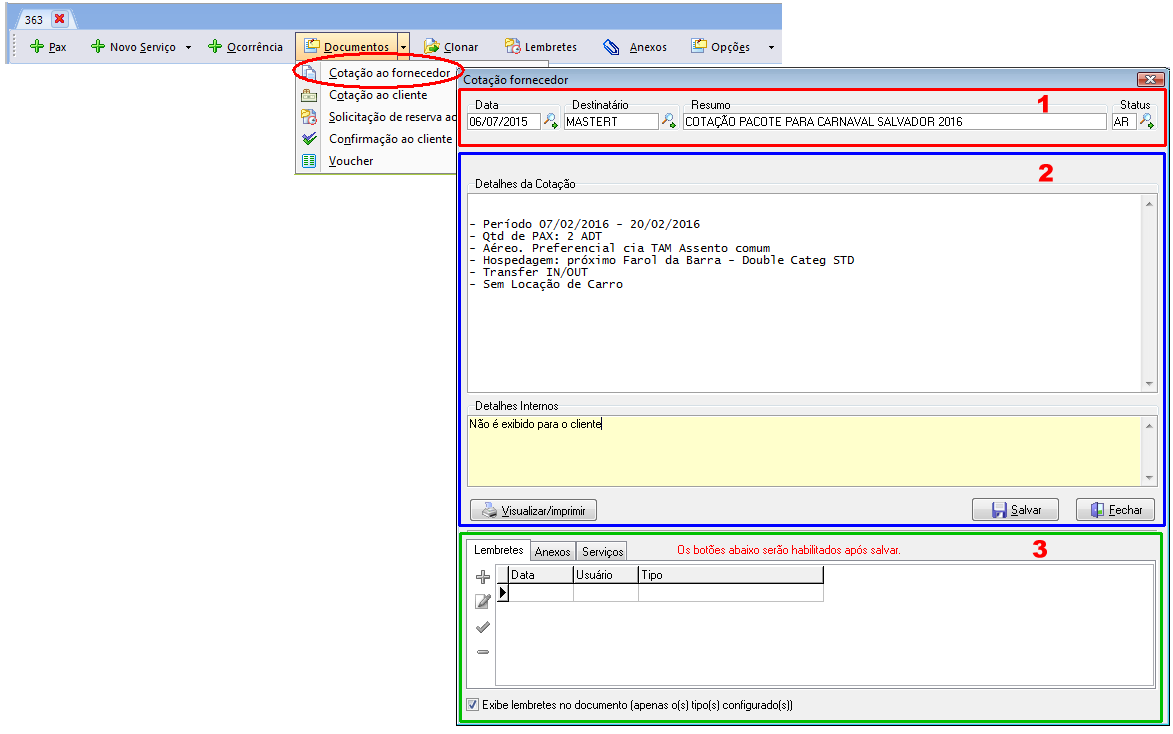Choose Cotação ao cliente menu entry

[x=378, y=95]
